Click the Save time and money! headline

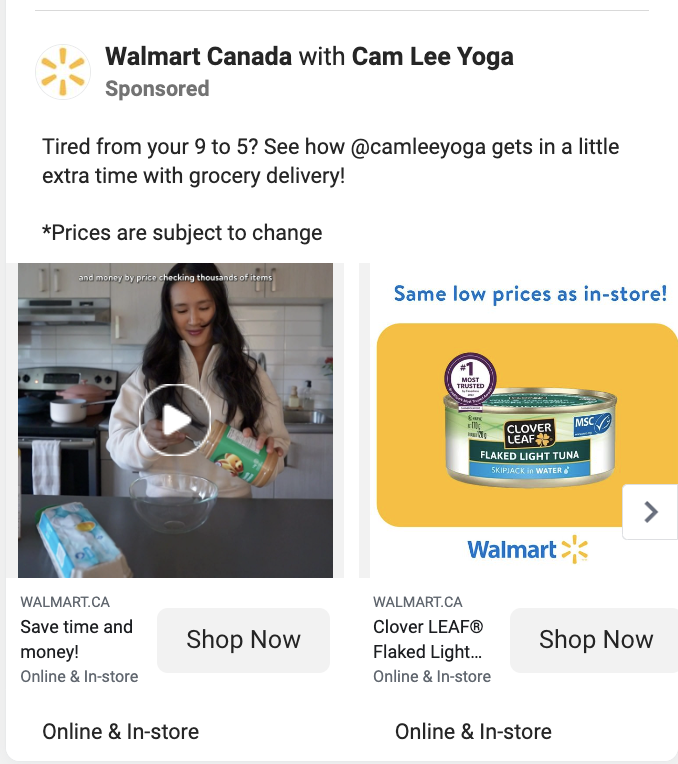[77, 639]
